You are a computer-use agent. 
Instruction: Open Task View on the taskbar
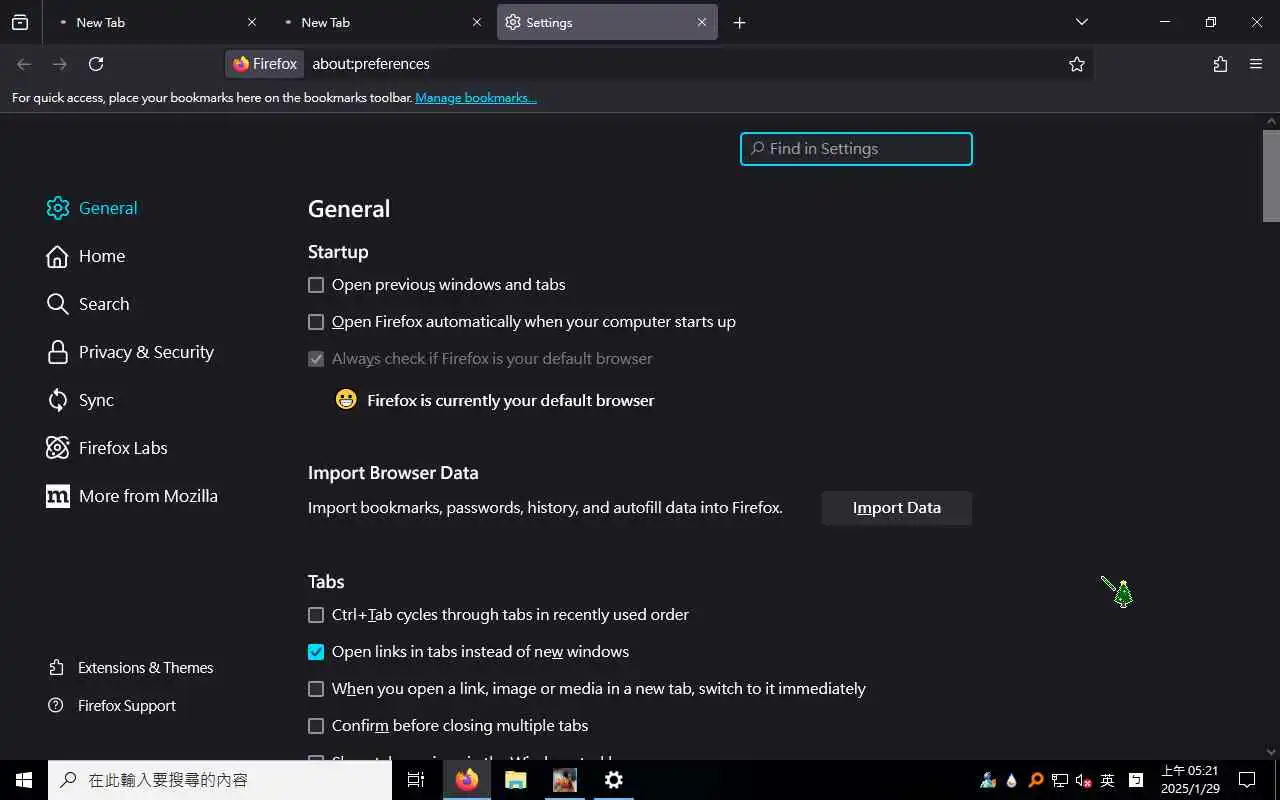click(416, 780)
